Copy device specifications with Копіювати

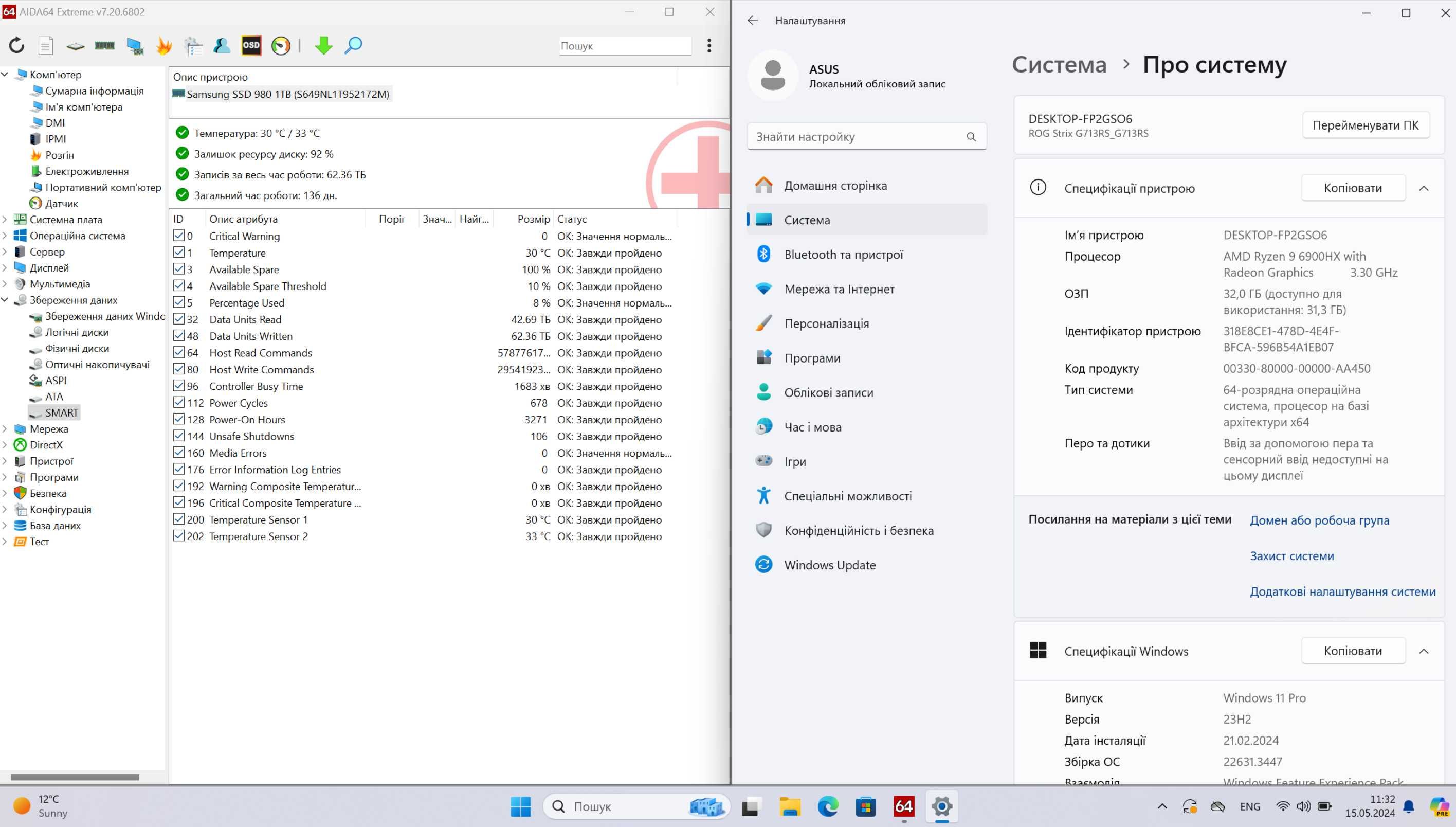point(1353,188)
